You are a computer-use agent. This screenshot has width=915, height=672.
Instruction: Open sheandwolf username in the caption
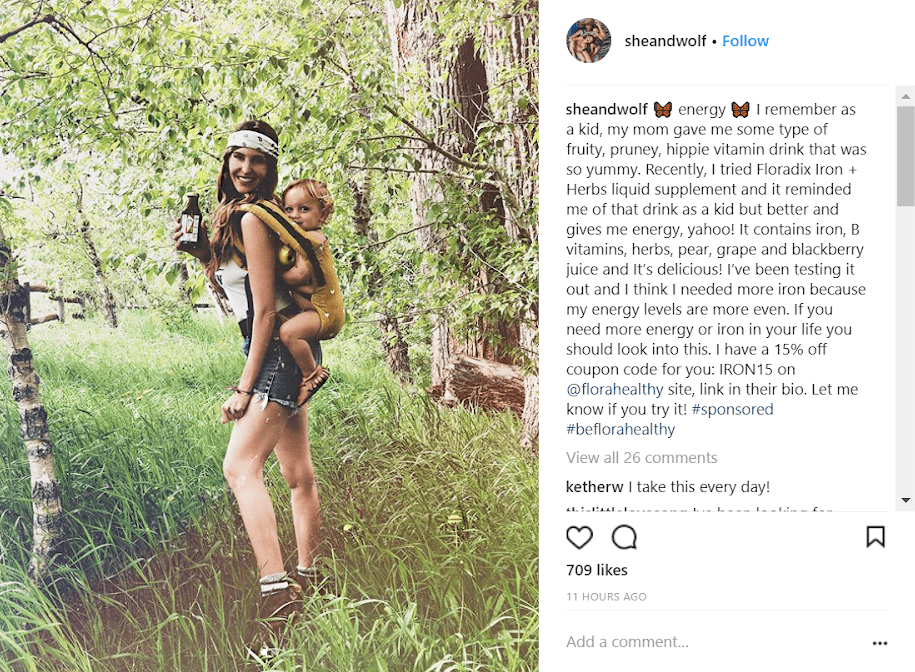tap(606, 109)
